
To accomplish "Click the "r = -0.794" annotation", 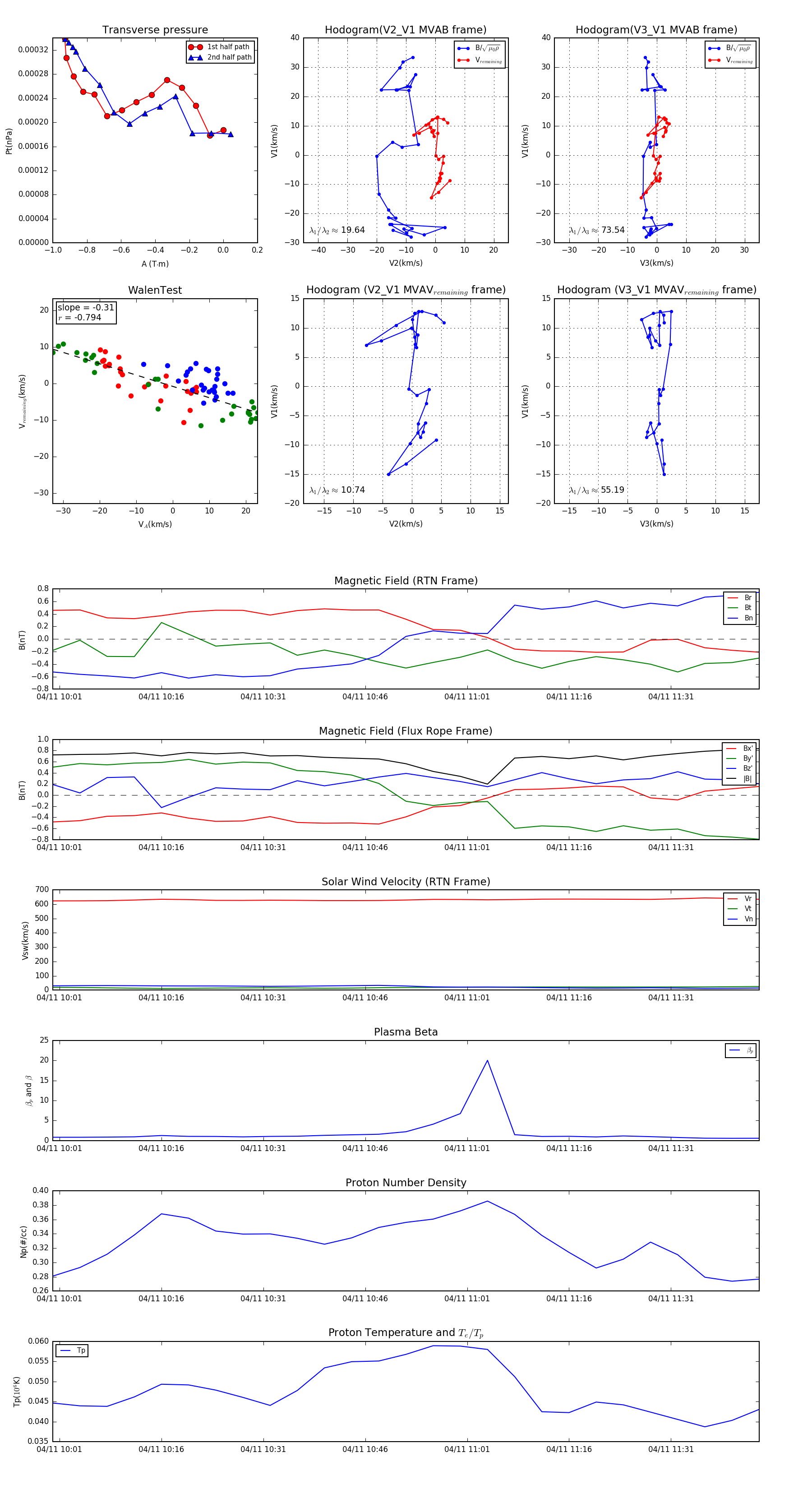I will pyautogui.click(x=79, y=317).
